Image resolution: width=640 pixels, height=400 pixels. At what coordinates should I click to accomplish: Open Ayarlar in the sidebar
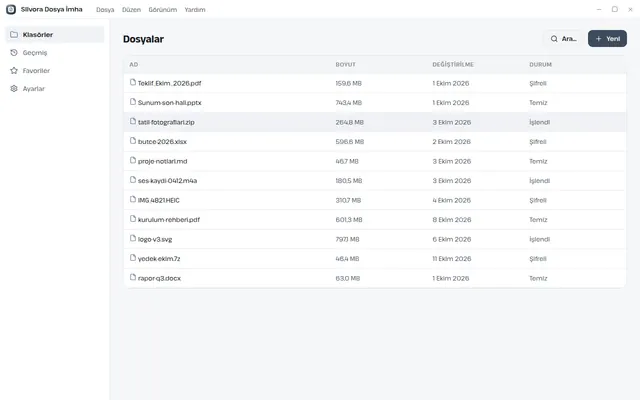click(x=55, y=89)
